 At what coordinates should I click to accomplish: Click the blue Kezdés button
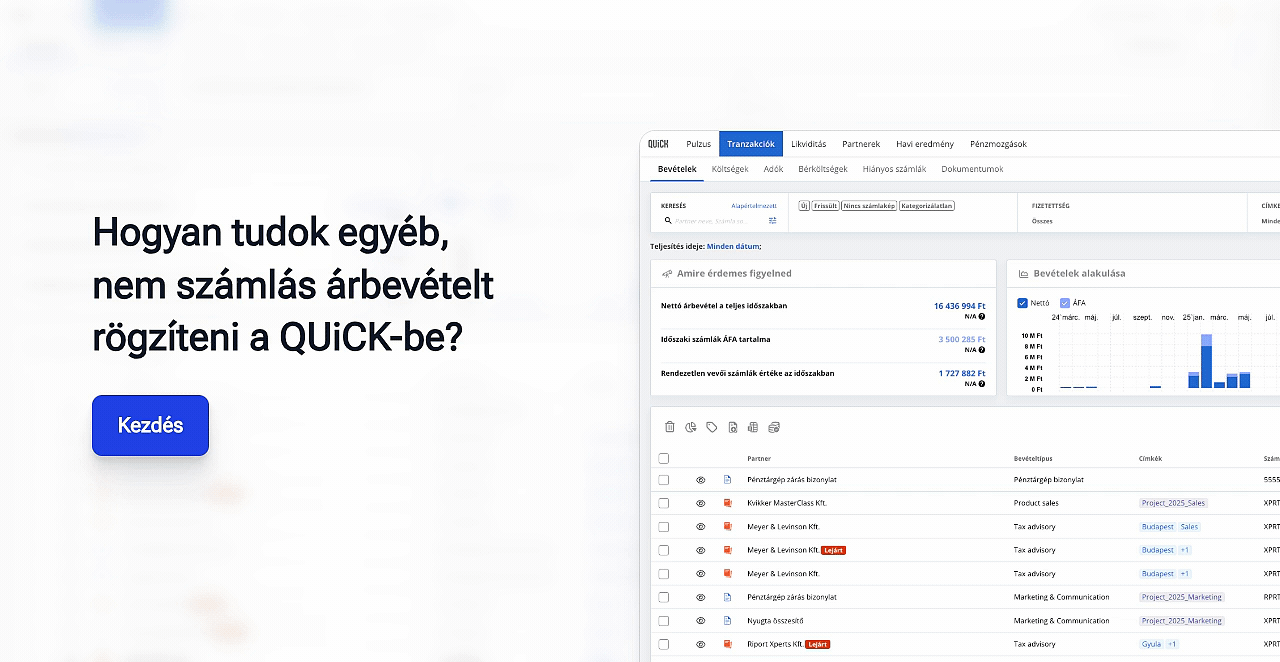click(x=150, y=425)
